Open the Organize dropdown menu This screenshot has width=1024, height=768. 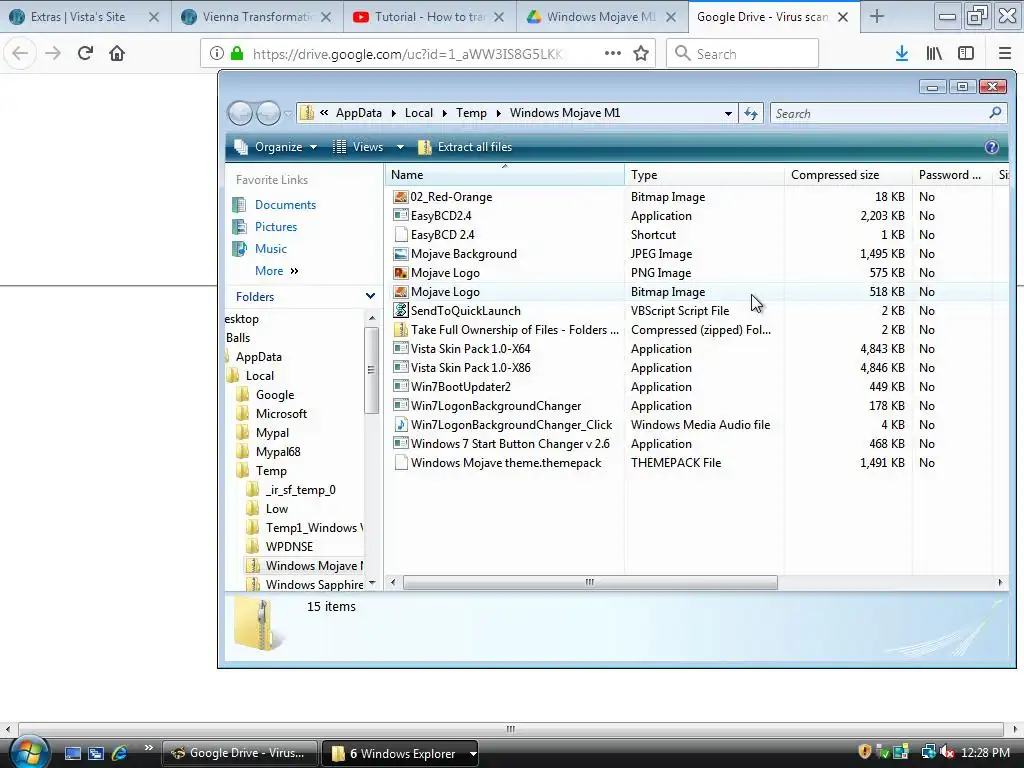click(276, 147)
